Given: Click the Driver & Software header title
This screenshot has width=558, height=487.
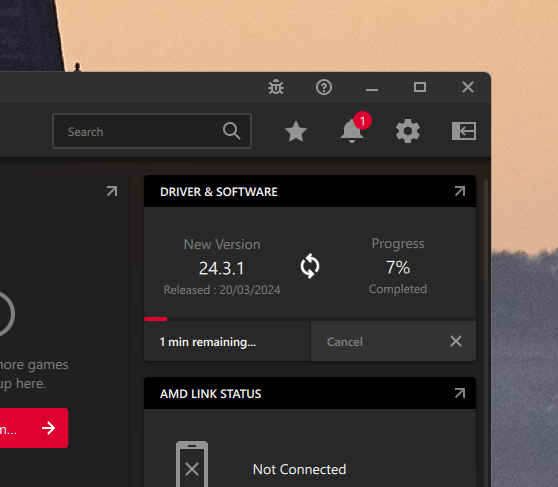Looking at the screenshot, I should coord(219,192).
